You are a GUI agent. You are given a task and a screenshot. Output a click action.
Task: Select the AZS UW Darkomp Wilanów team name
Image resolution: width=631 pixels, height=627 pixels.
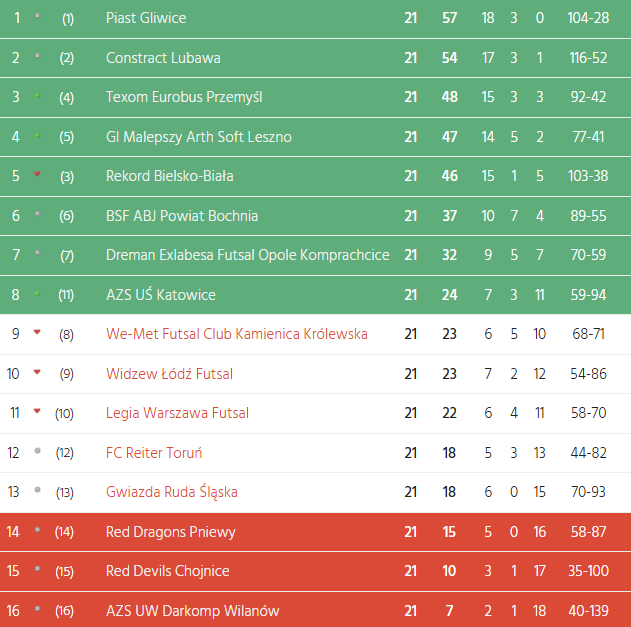pos(193,611)
